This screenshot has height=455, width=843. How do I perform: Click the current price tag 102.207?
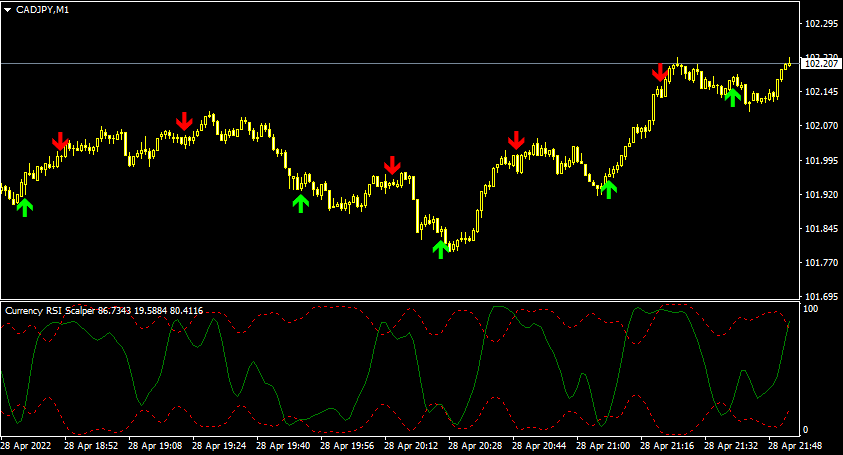tap(821, 64)
